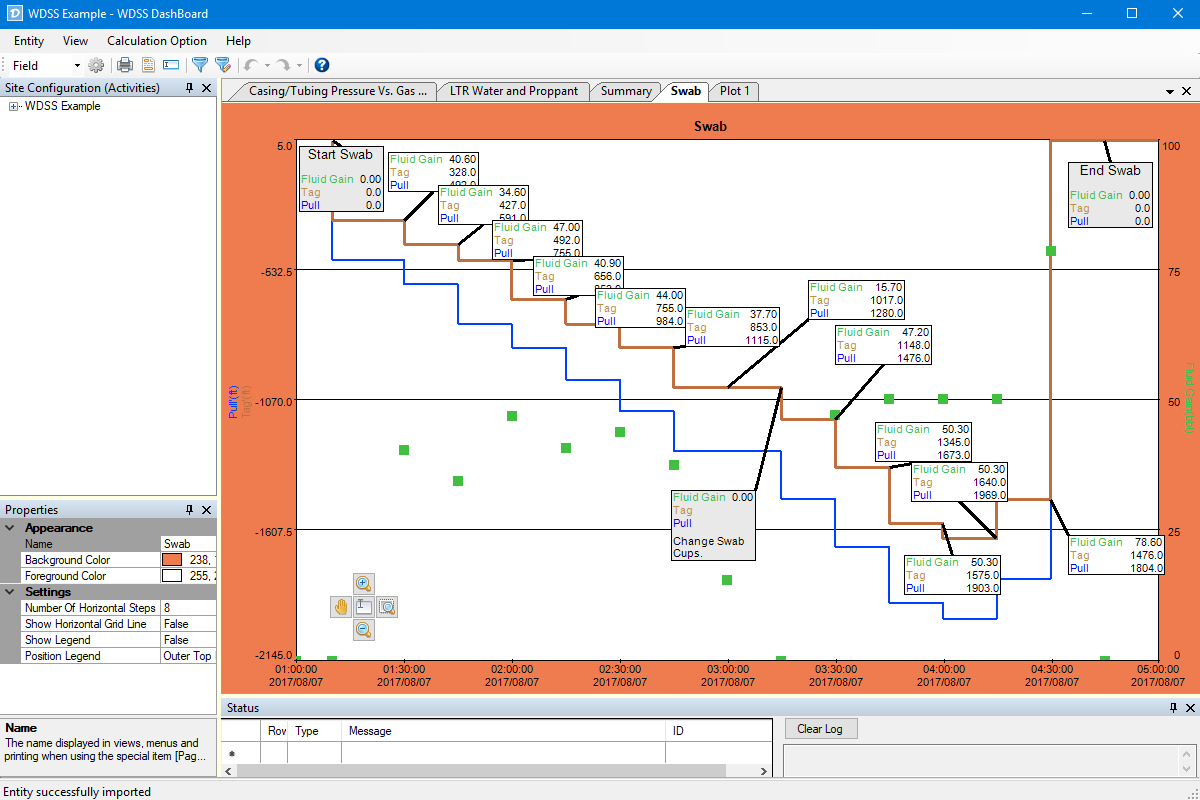Screen dimensions: 1200x800
Task: Open the Field combo box
Action: click(x=45, y=65)
